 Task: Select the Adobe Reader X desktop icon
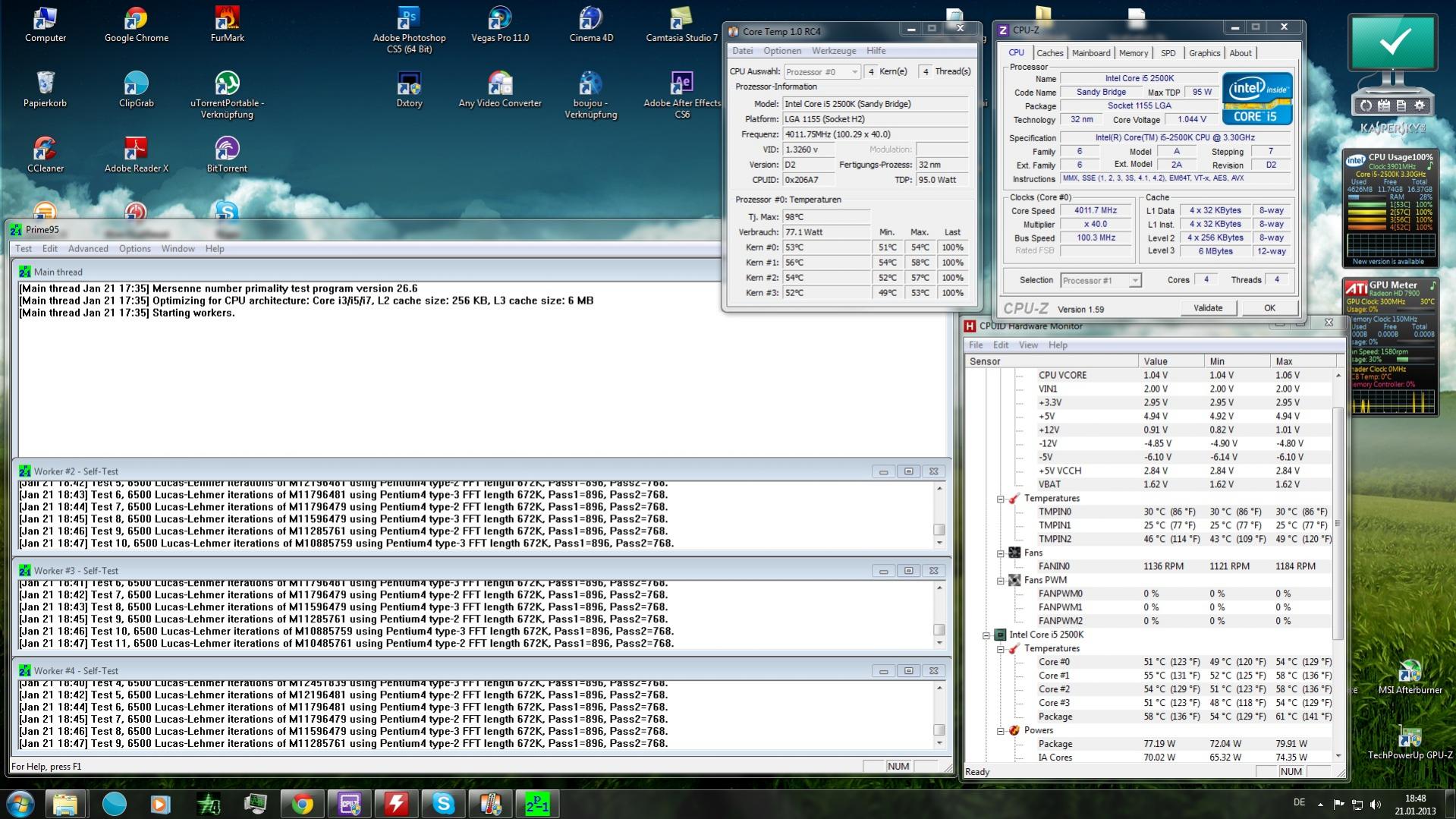[137, 155]
